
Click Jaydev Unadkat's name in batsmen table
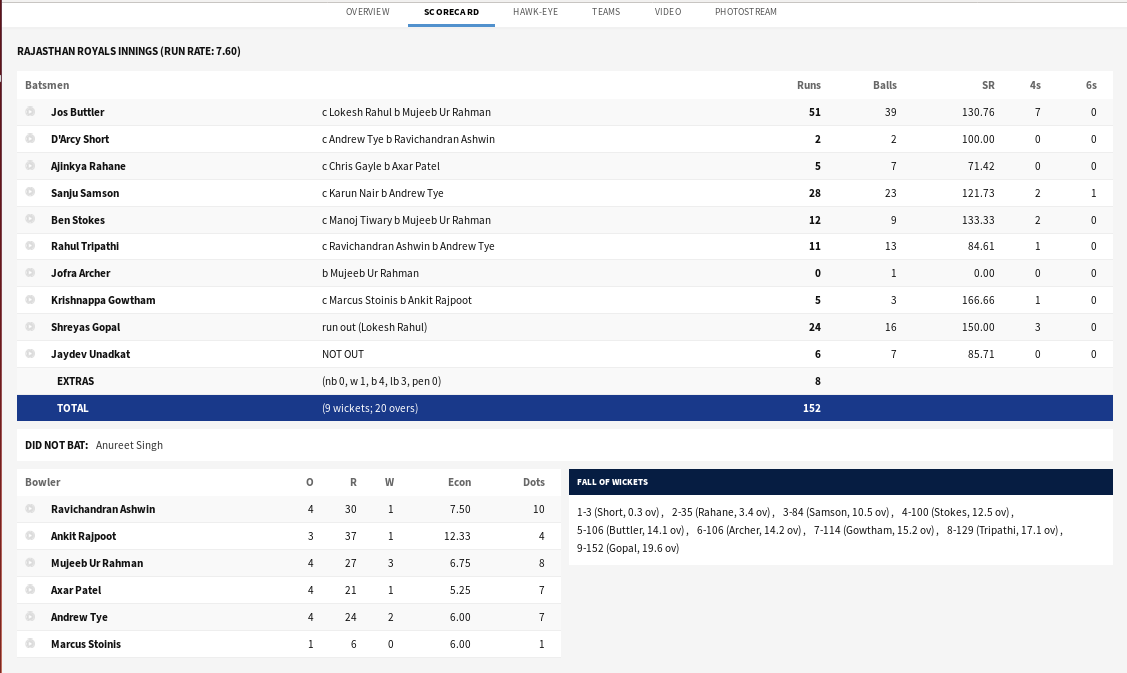coord(91,354)
